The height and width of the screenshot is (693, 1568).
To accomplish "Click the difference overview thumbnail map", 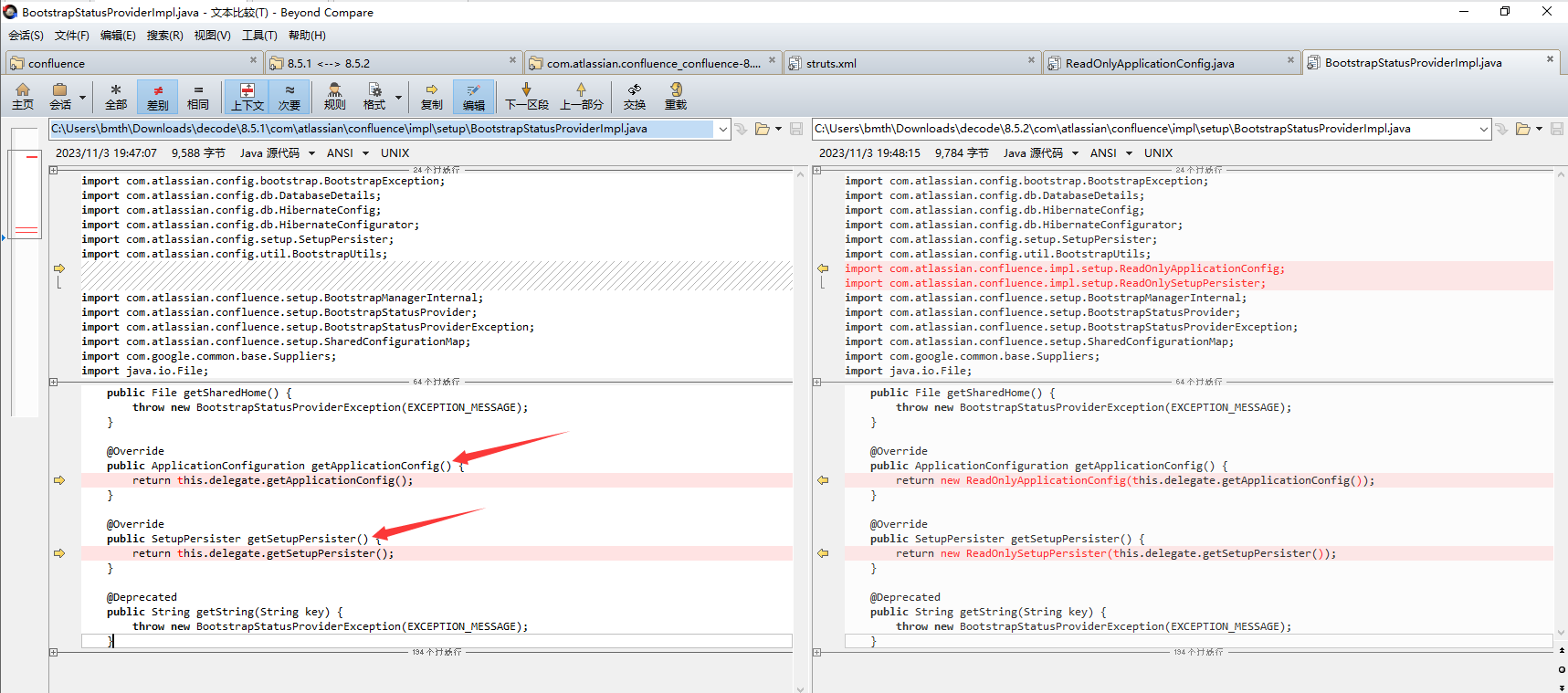I will click(26, 273).
